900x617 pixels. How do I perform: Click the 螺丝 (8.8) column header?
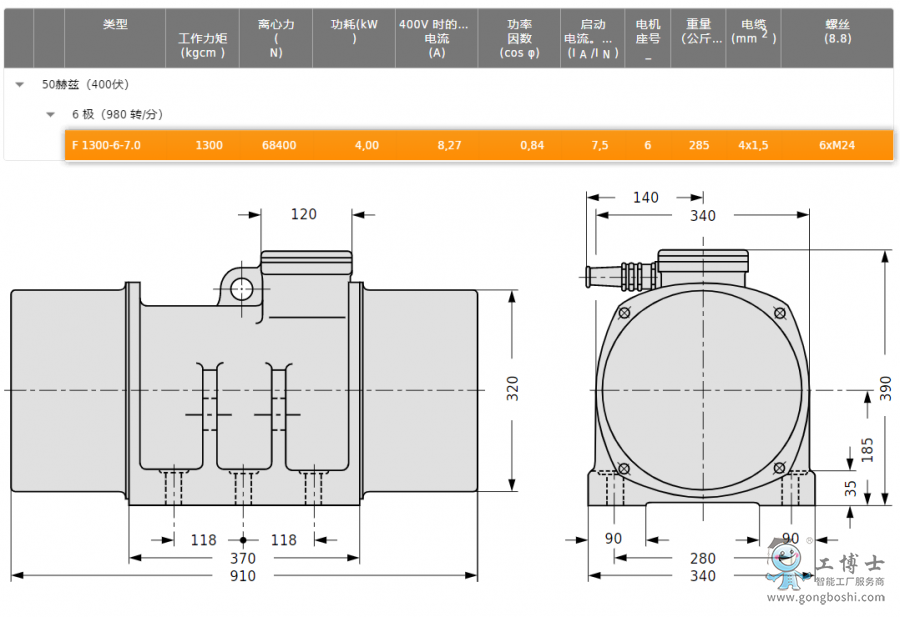click(837, 31)
